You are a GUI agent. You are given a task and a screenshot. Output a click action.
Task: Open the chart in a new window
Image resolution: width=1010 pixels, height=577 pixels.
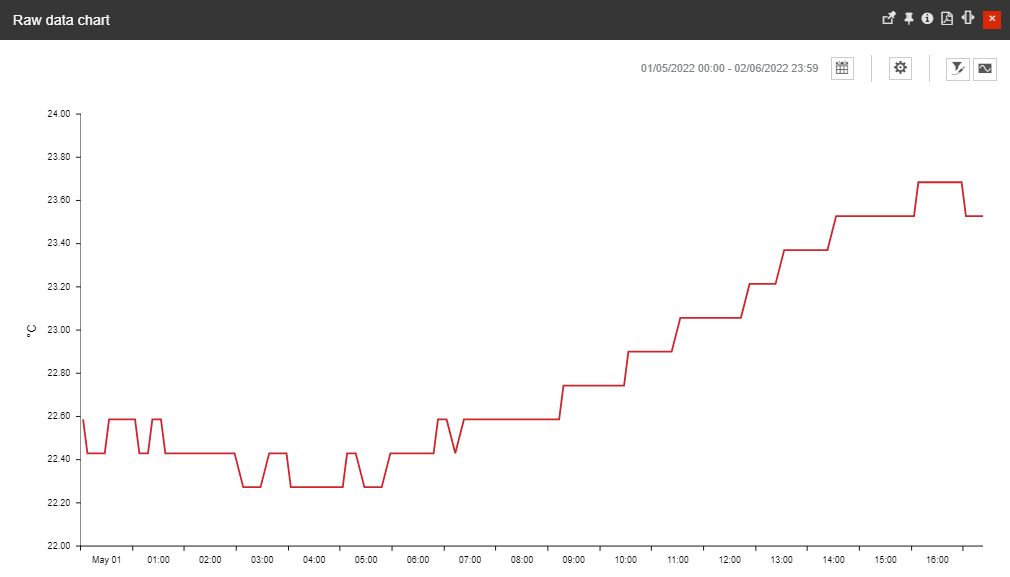point(888,18)
